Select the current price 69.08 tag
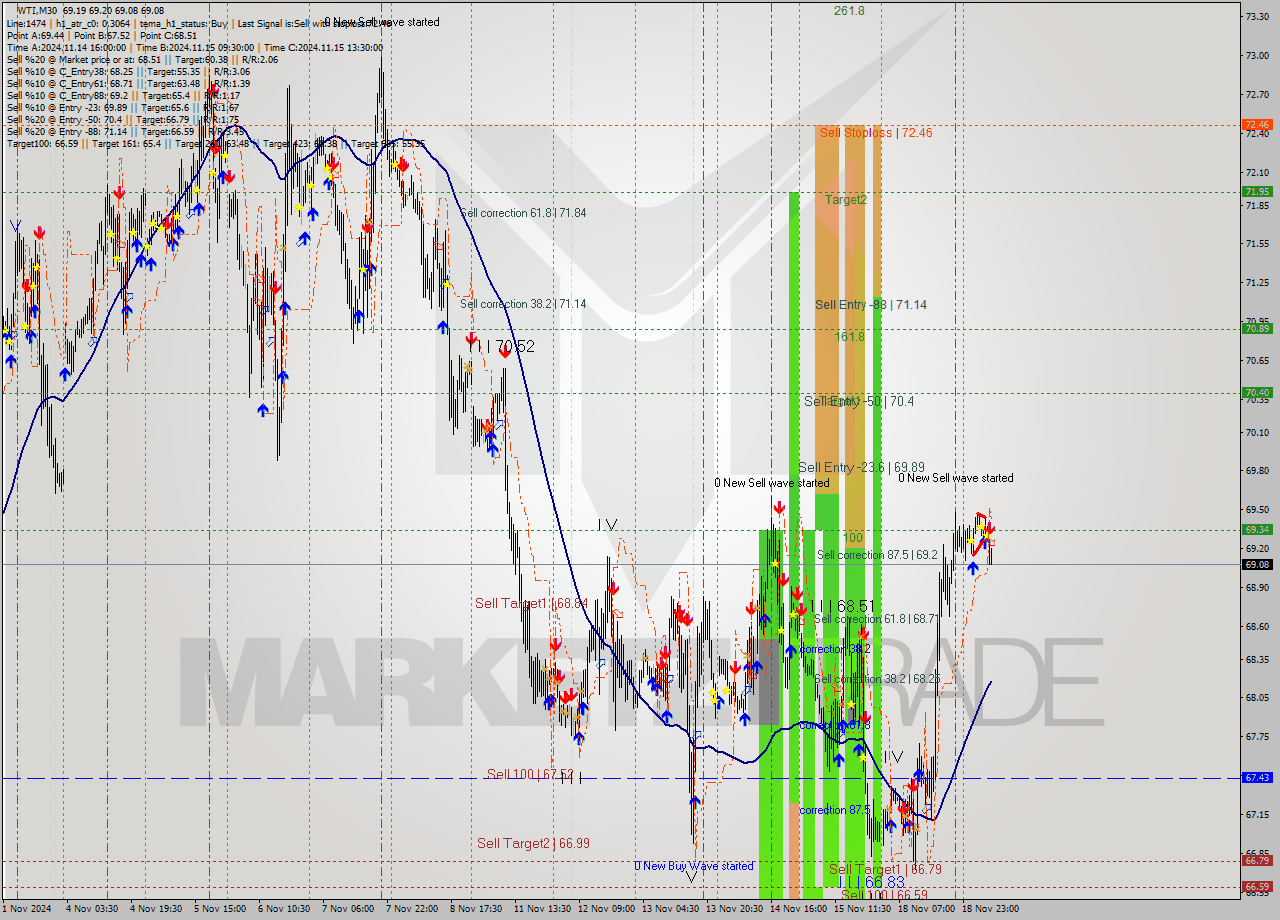 point(1257,564)
